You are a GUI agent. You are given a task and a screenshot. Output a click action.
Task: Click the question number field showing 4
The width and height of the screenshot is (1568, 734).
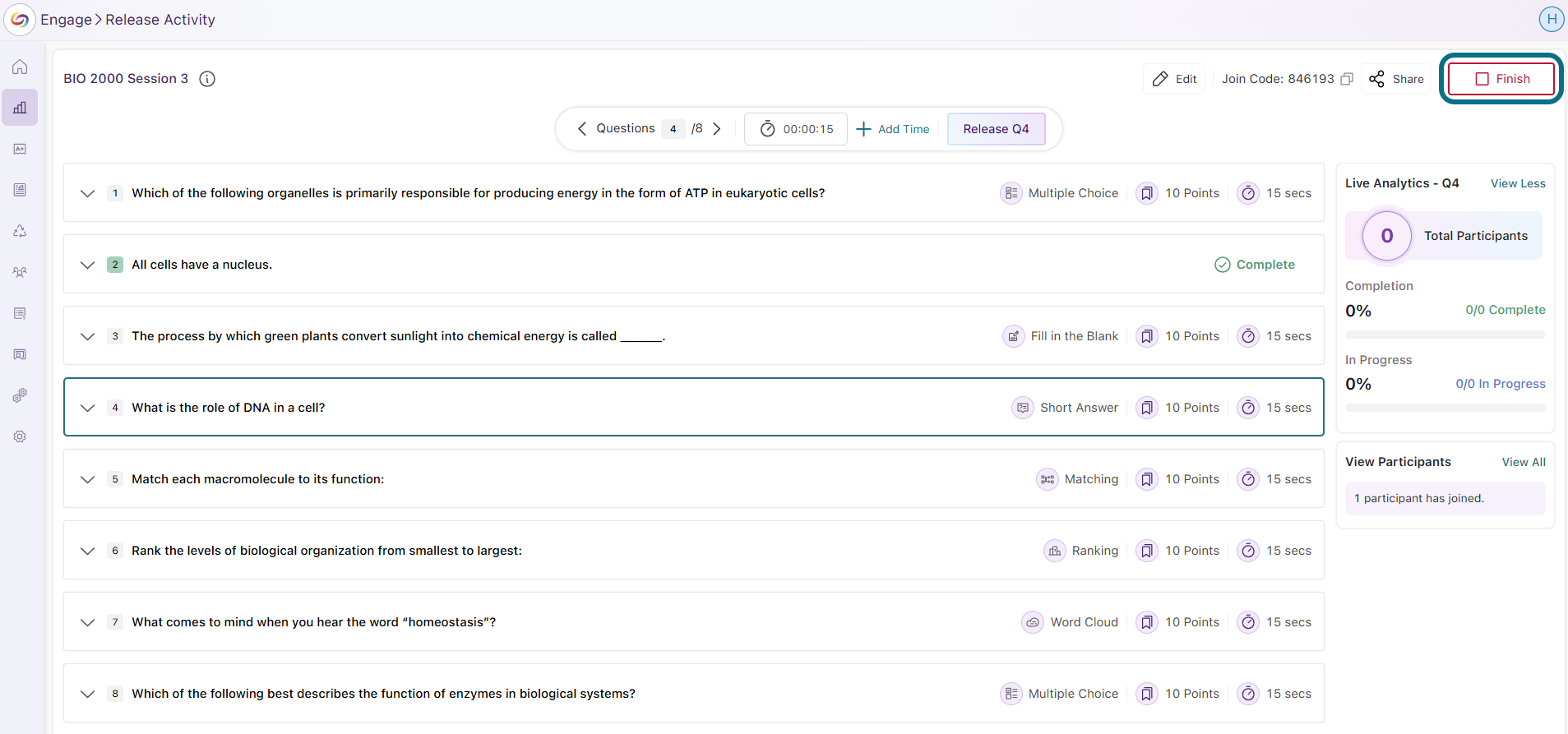pyautogui.click(x=673, y=129)
